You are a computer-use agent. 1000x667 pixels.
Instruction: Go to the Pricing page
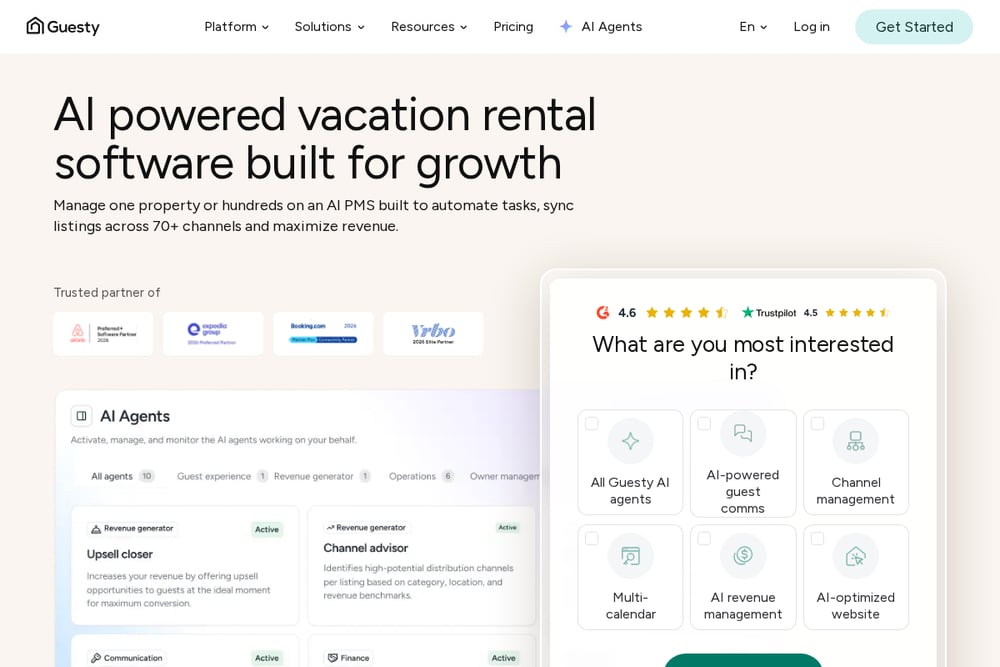[513, 27]
